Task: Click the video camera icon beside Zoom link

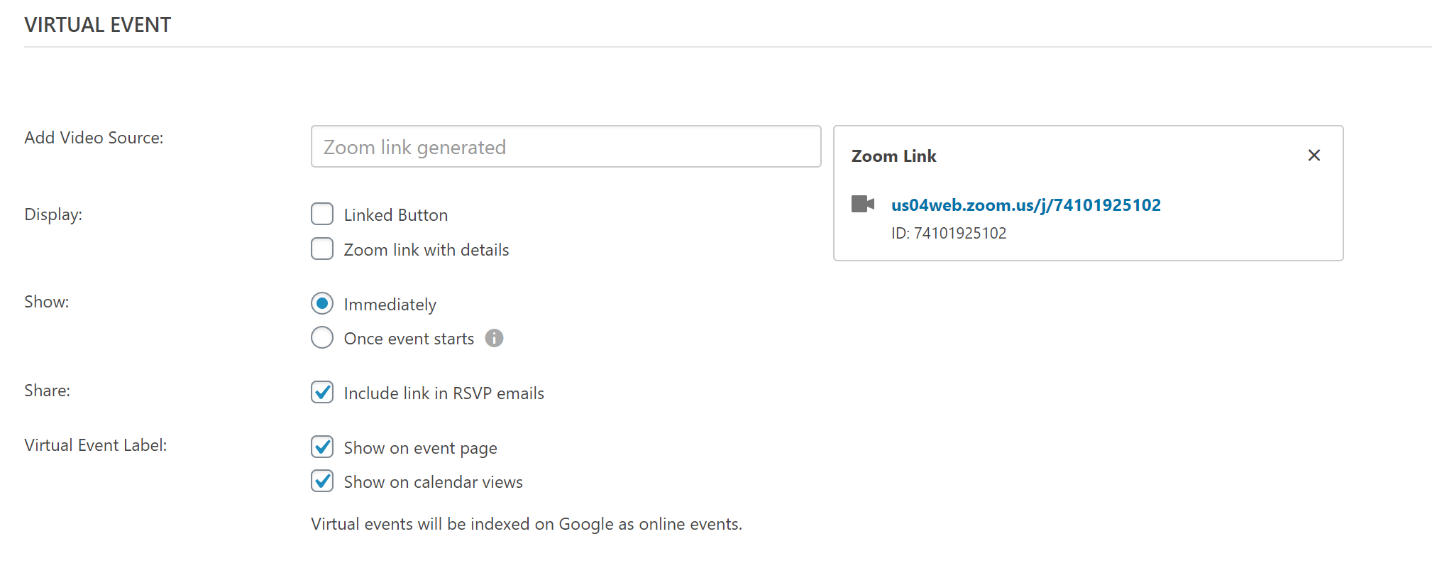Action: [x=862, y=204]
